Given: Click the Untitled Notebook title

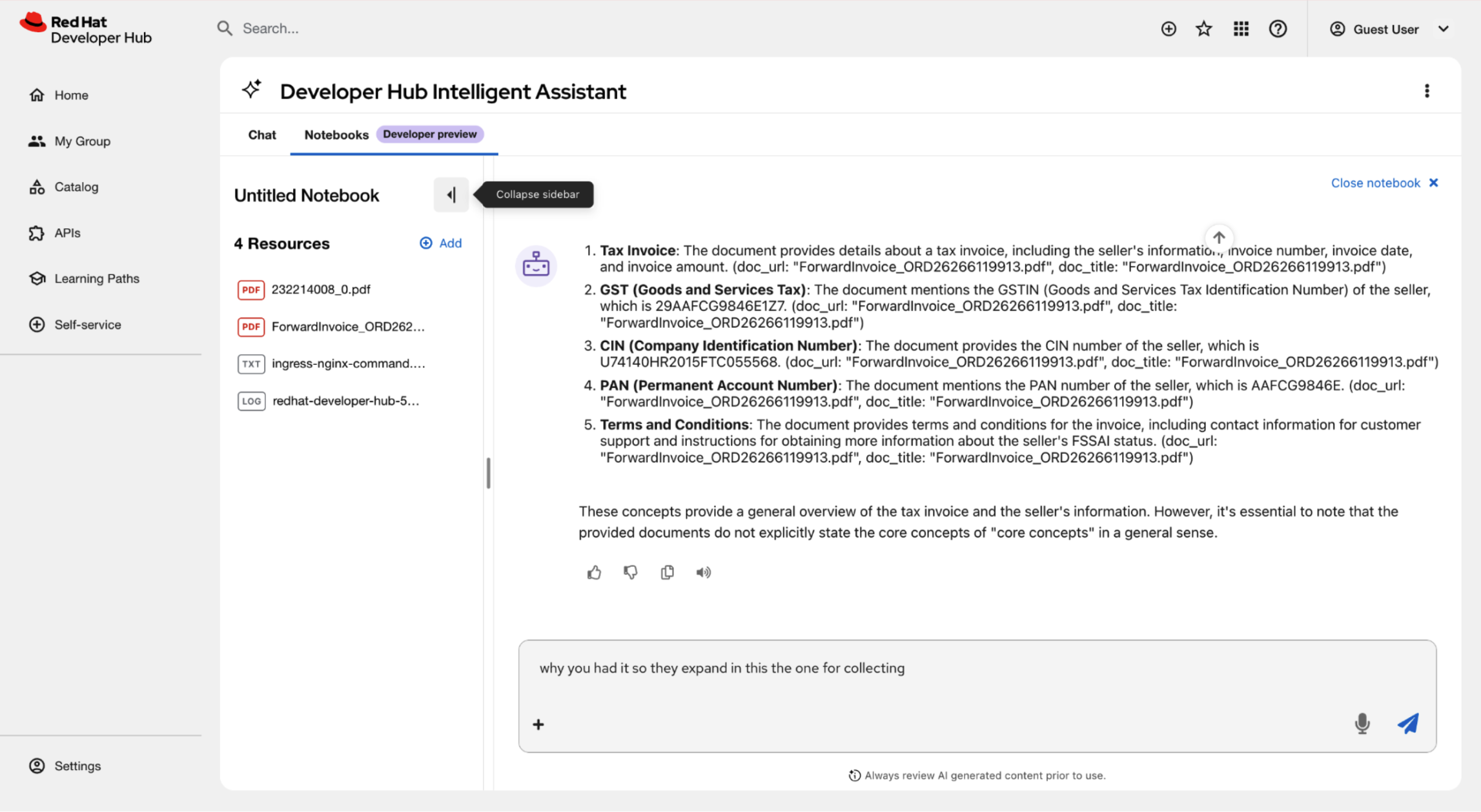Looking at the screenshot, I should 307,196.
